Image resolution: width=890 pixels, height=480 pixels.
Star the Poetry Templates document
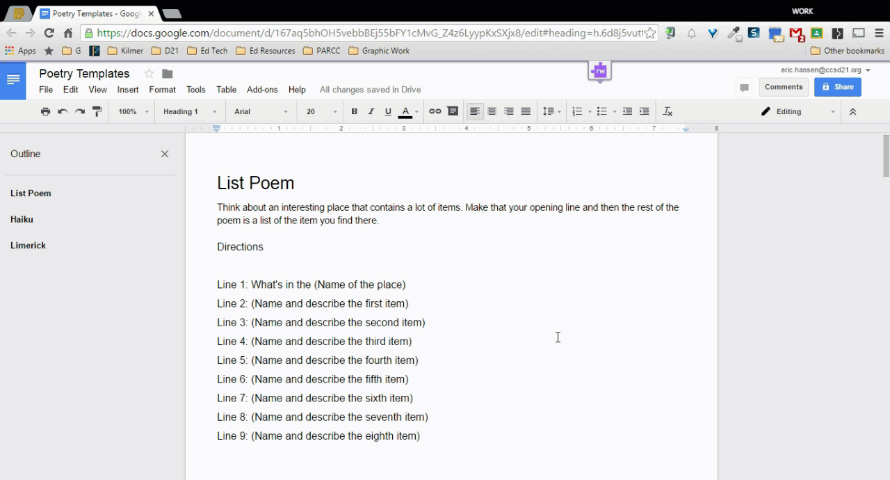[x=149, y=74]
